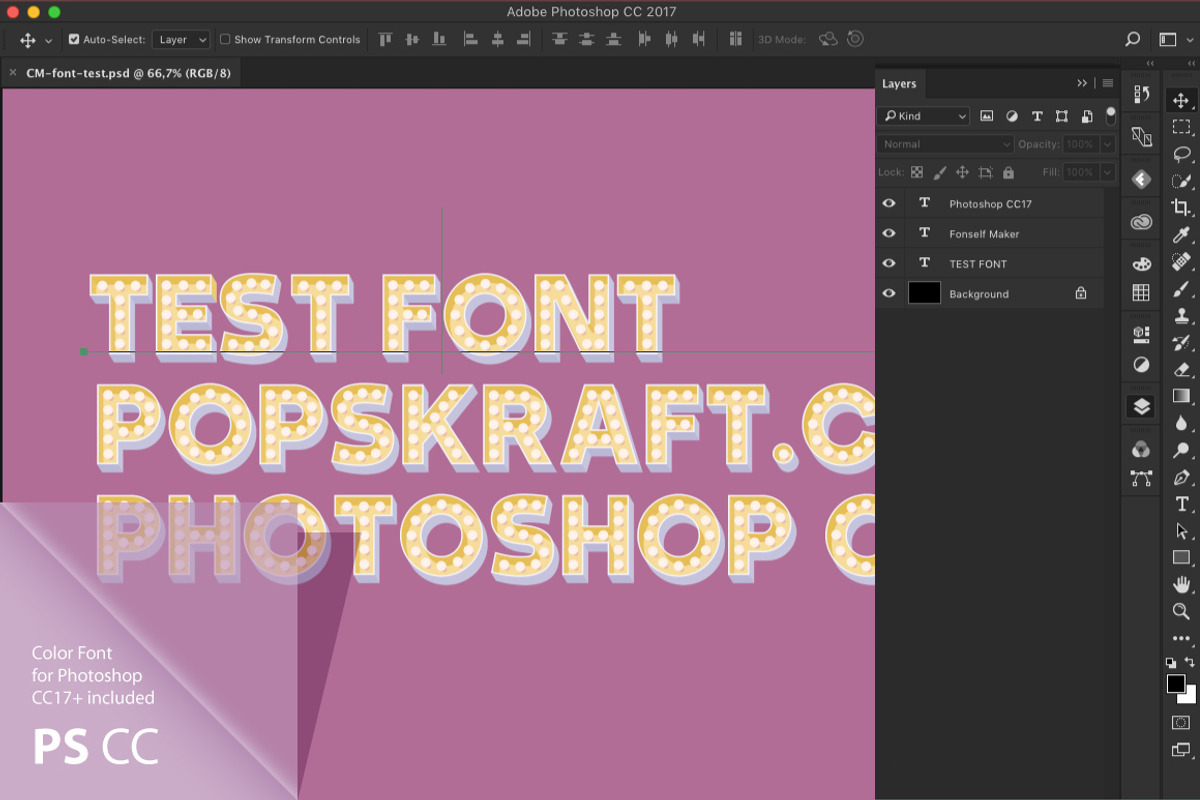Viewport: 1200px width, 800px height.
Task: Open the Color palette panel icon
Action: [x=1141, y=264]
